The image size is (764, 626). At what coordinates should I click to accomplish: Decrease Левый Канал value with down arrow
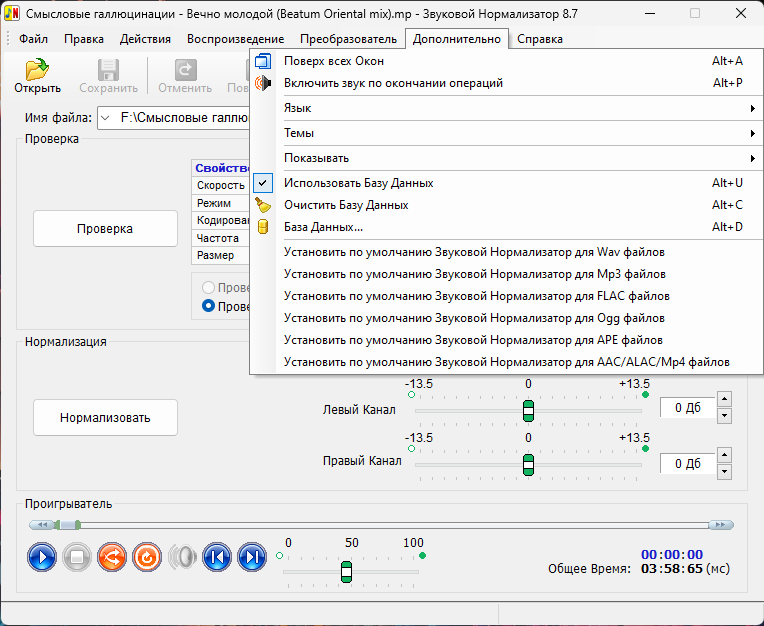pyautogui.click(x=725, y=416)
